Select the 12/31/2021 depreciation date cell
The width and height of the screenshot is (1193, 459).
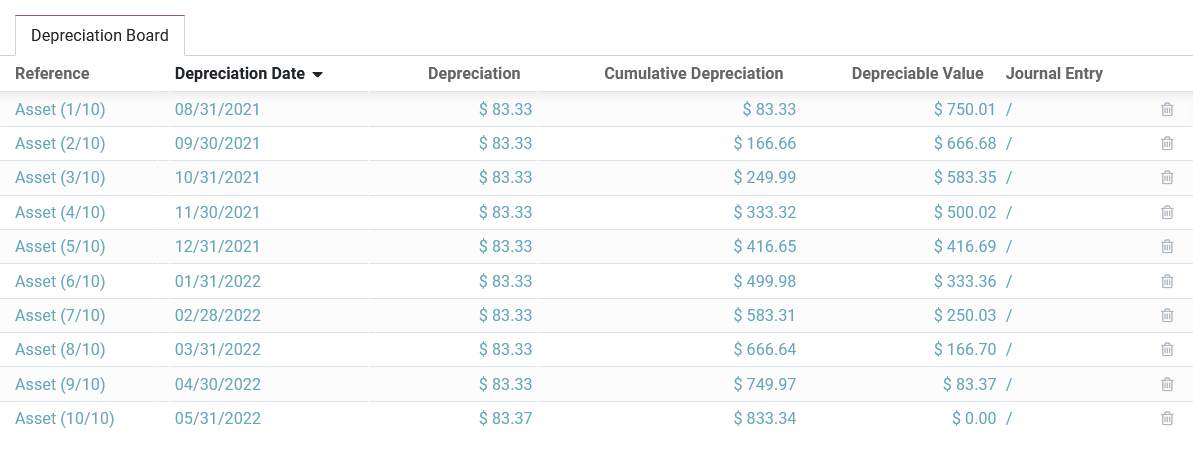pyautogui.click(x=218, y=246)
